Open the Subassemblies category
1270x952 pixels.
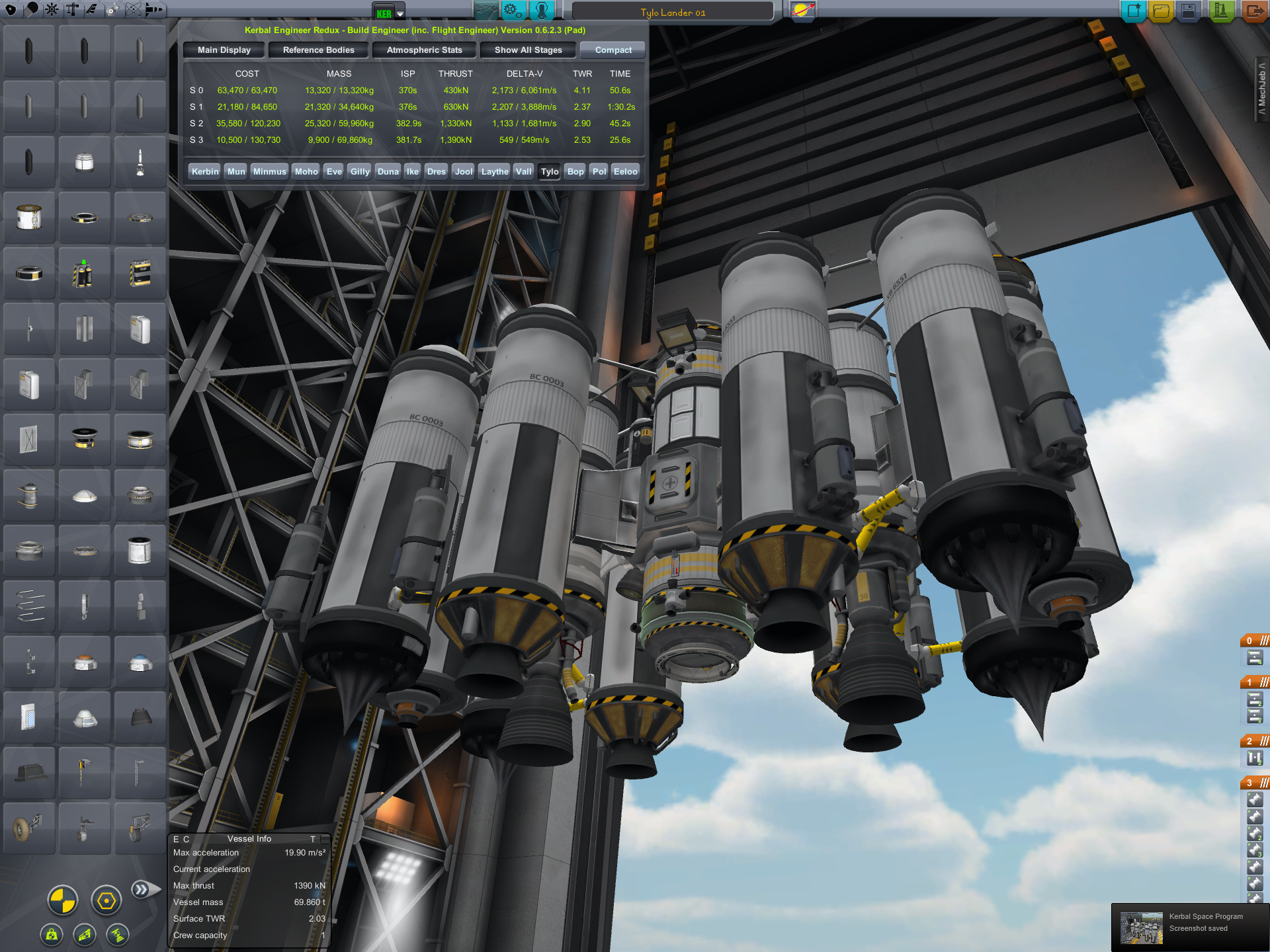(x=154, y=9)
